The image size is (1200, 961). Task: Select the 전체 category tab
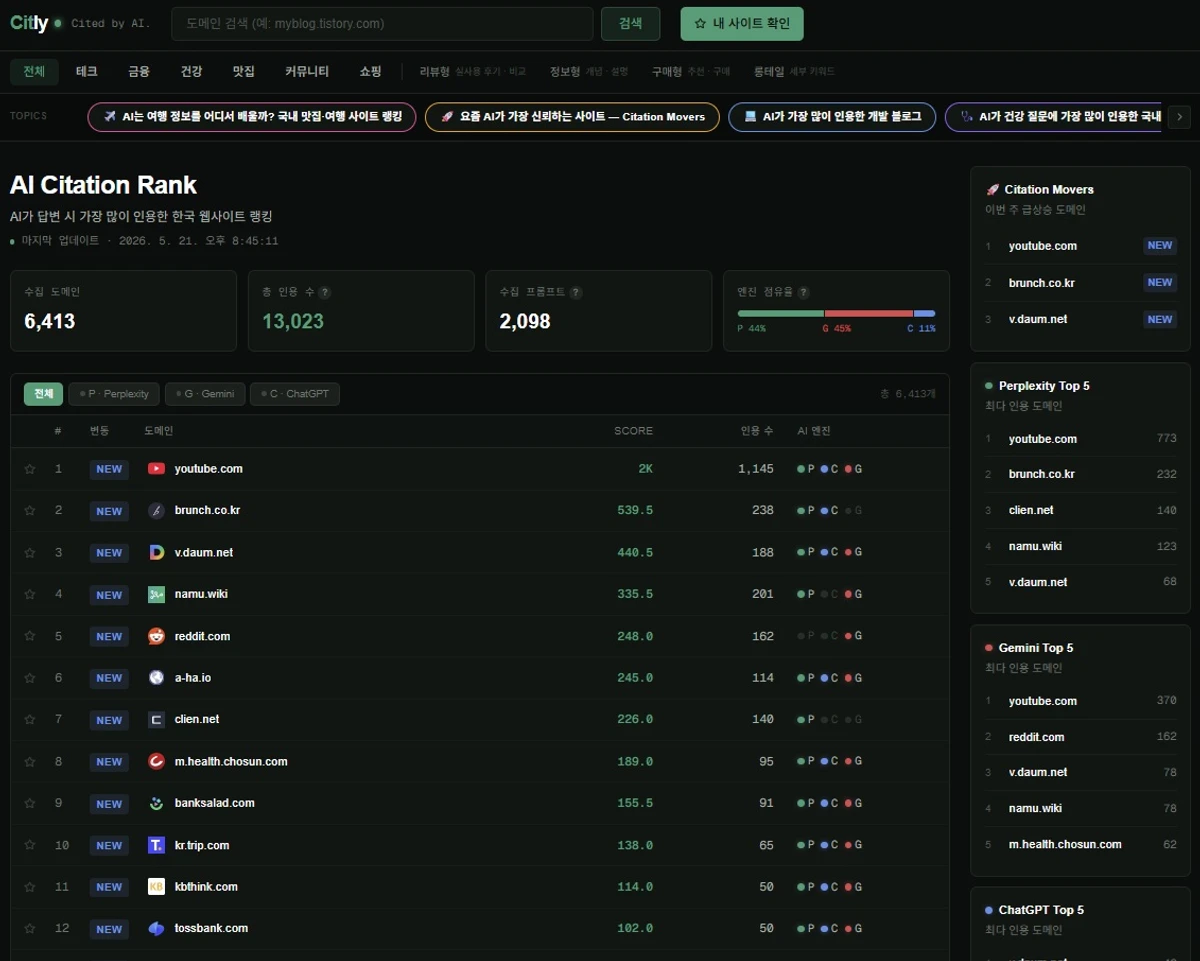click(35, 71)
